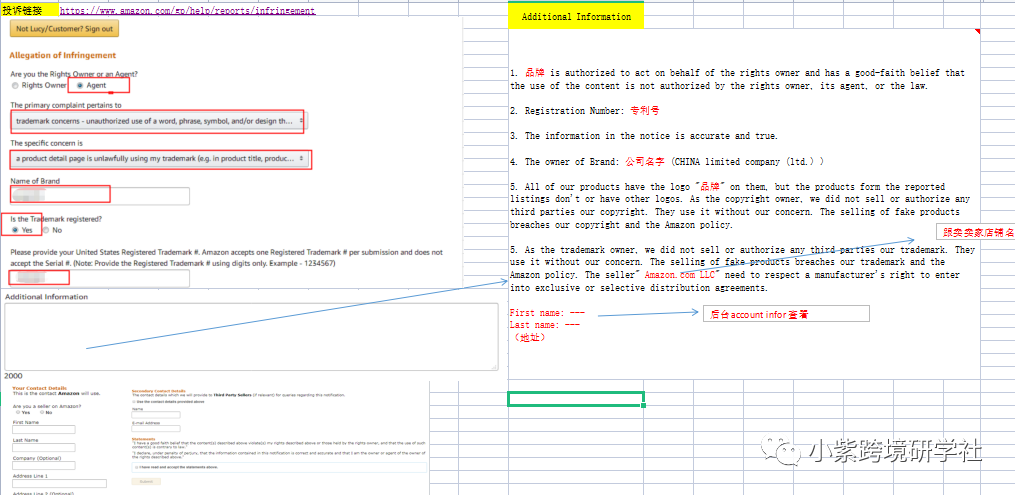Select the Rights Owner radio option
The image size is (1015, 495).
pos(16,85)
